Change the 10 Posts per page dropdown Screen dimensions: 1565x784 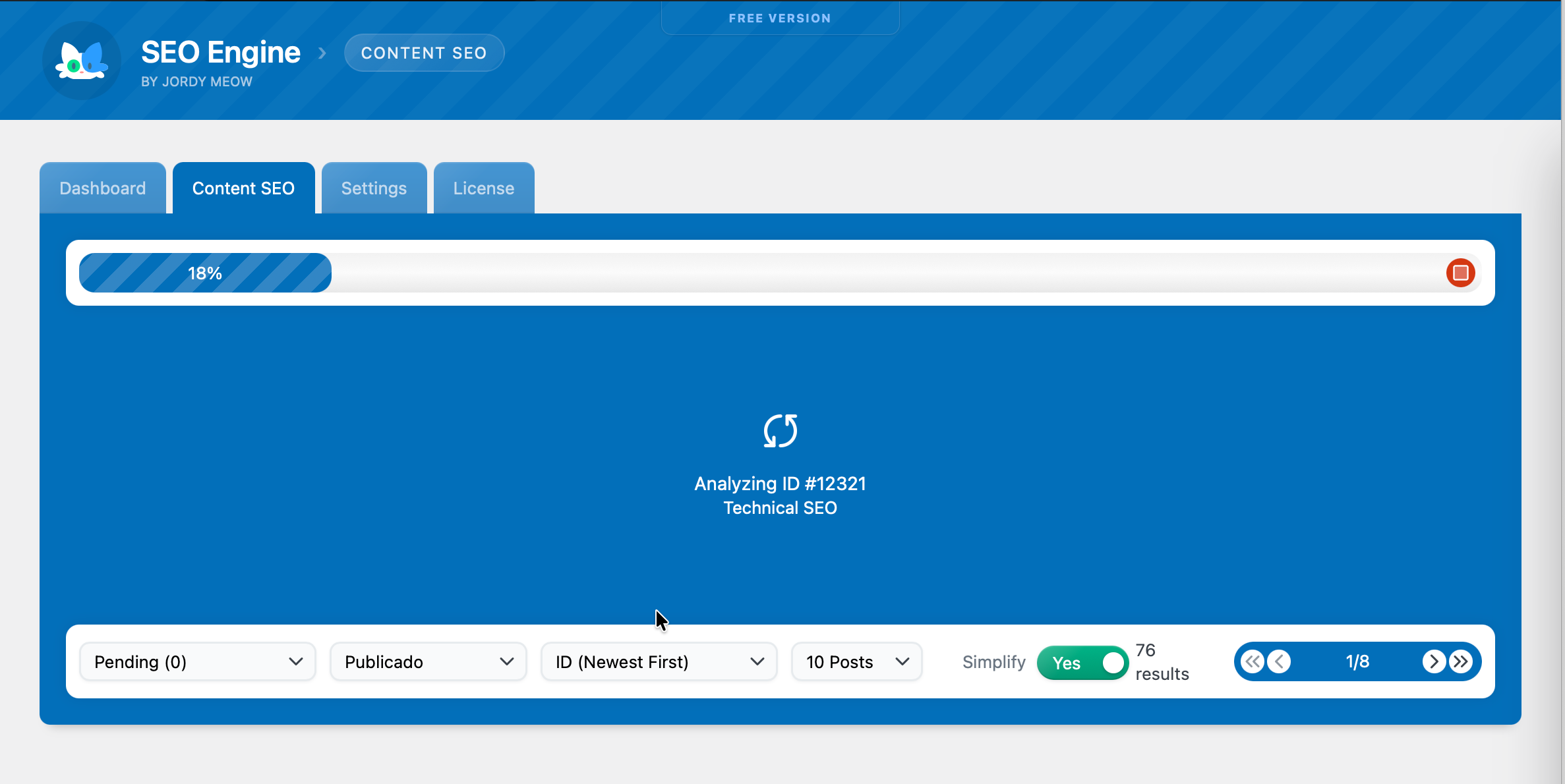click(x=856, y=661)
